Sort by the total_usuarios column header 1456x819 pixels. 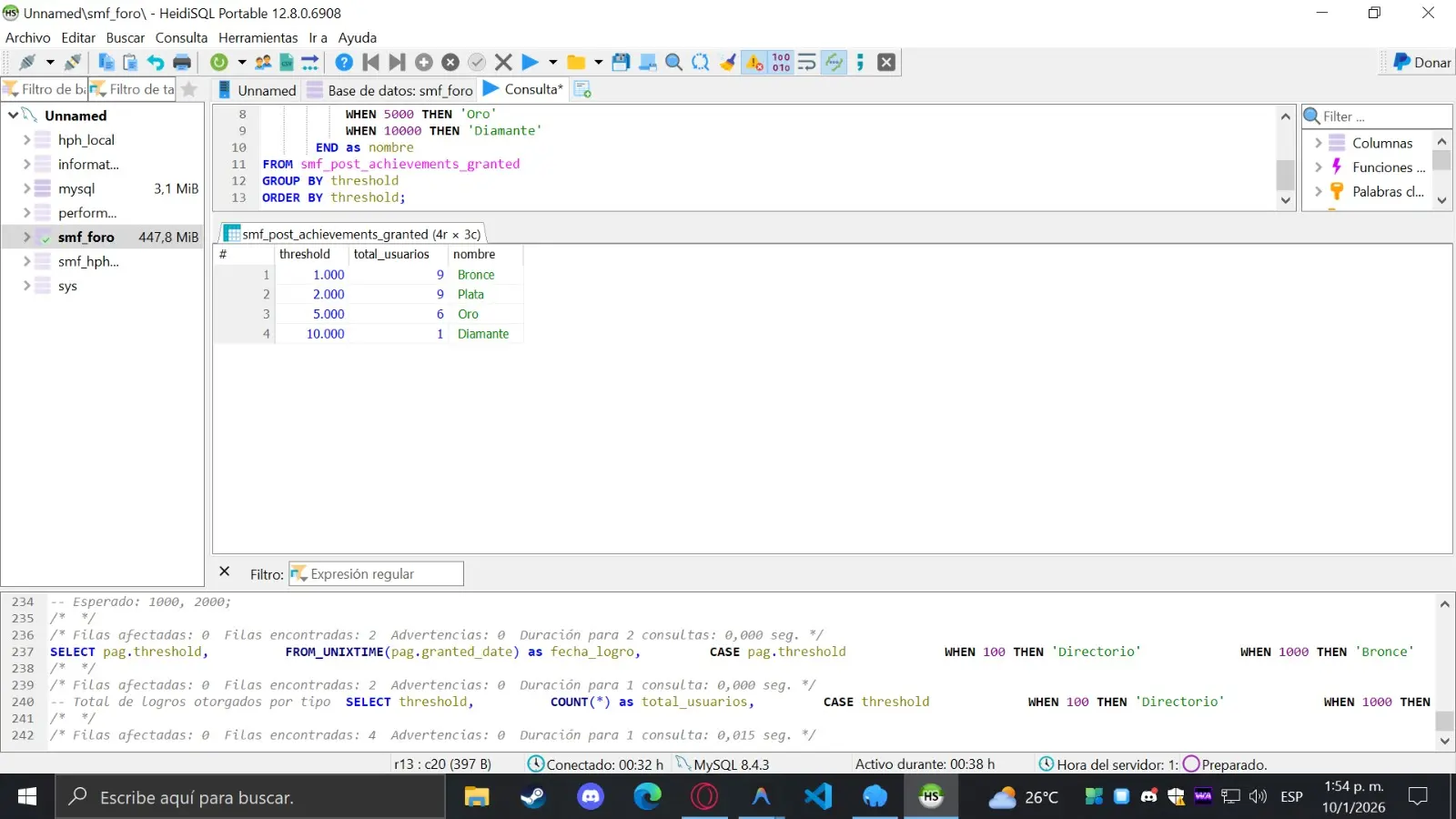pos(399,254)
